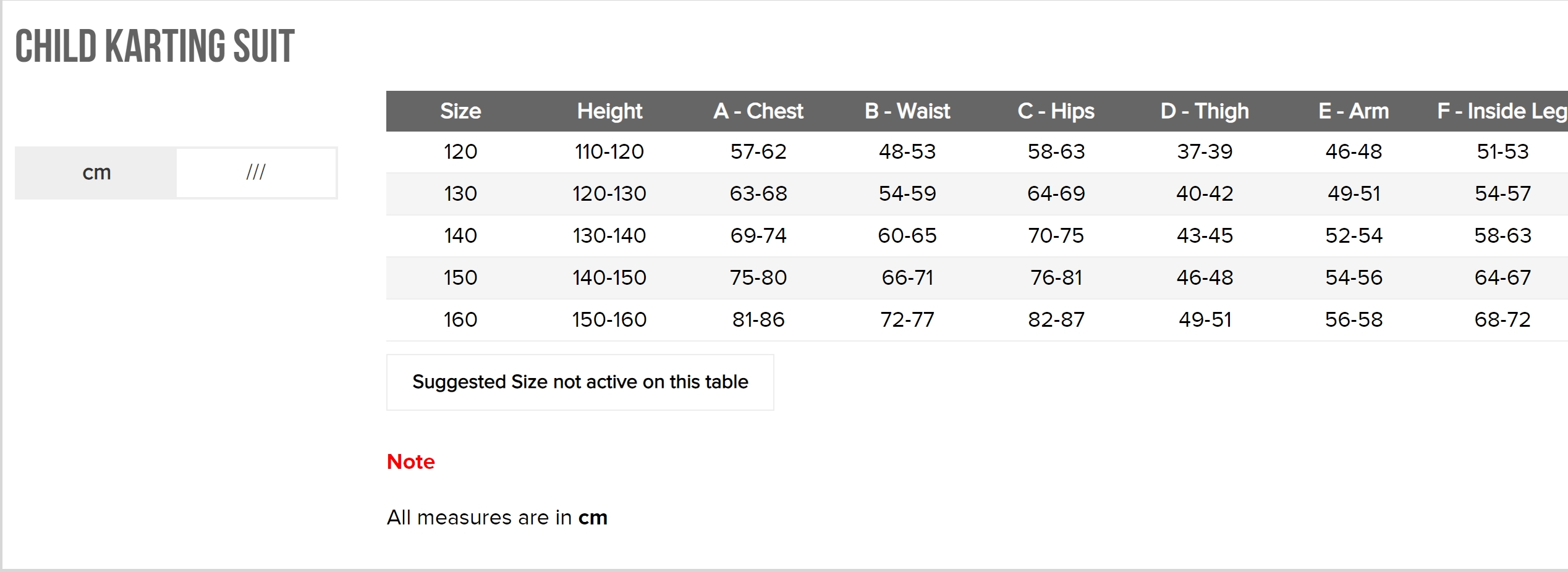Select the E - Arm column header
The image size is (1568, 572).
[1354, 111]
